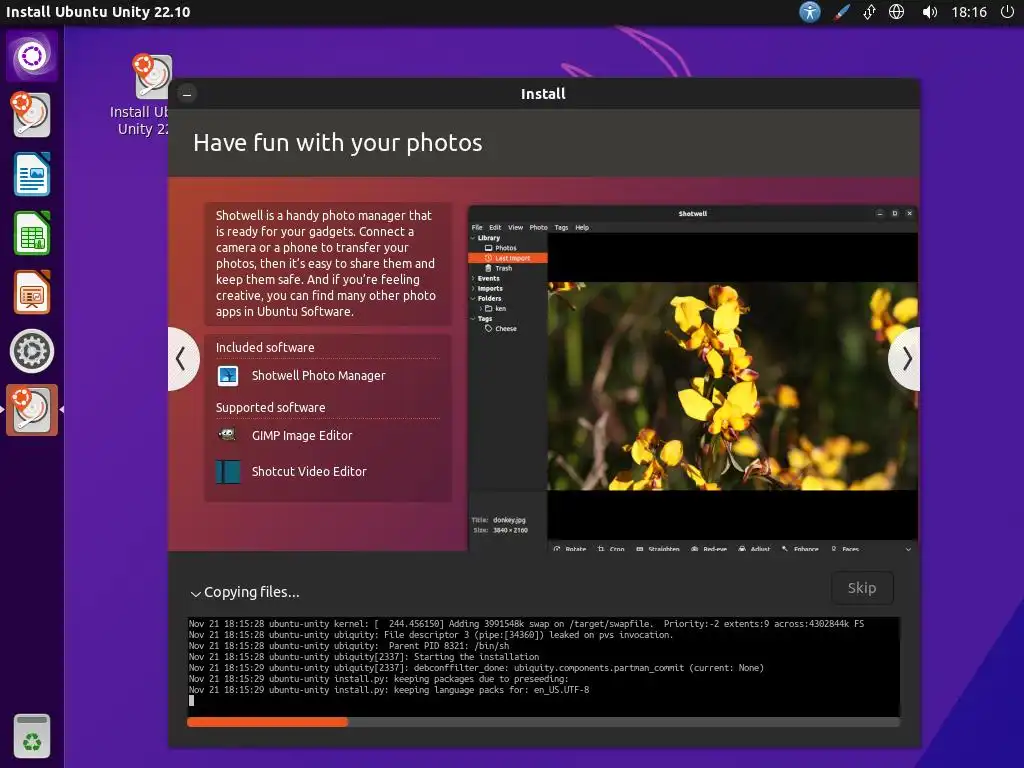Screen dimensions: 1024x768
Task: Click the Supported software heading
Action: [x=270, y=408]
